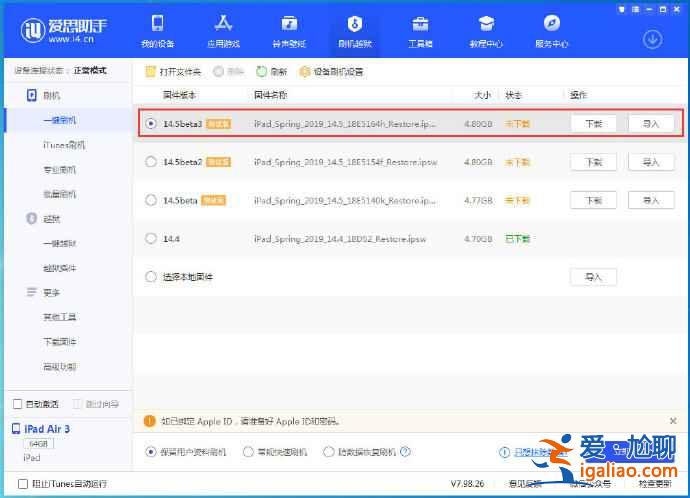Click 14.5beta2 row firmware file name
The width and height of the screenshot is (690, 498).
click(345, 162)
